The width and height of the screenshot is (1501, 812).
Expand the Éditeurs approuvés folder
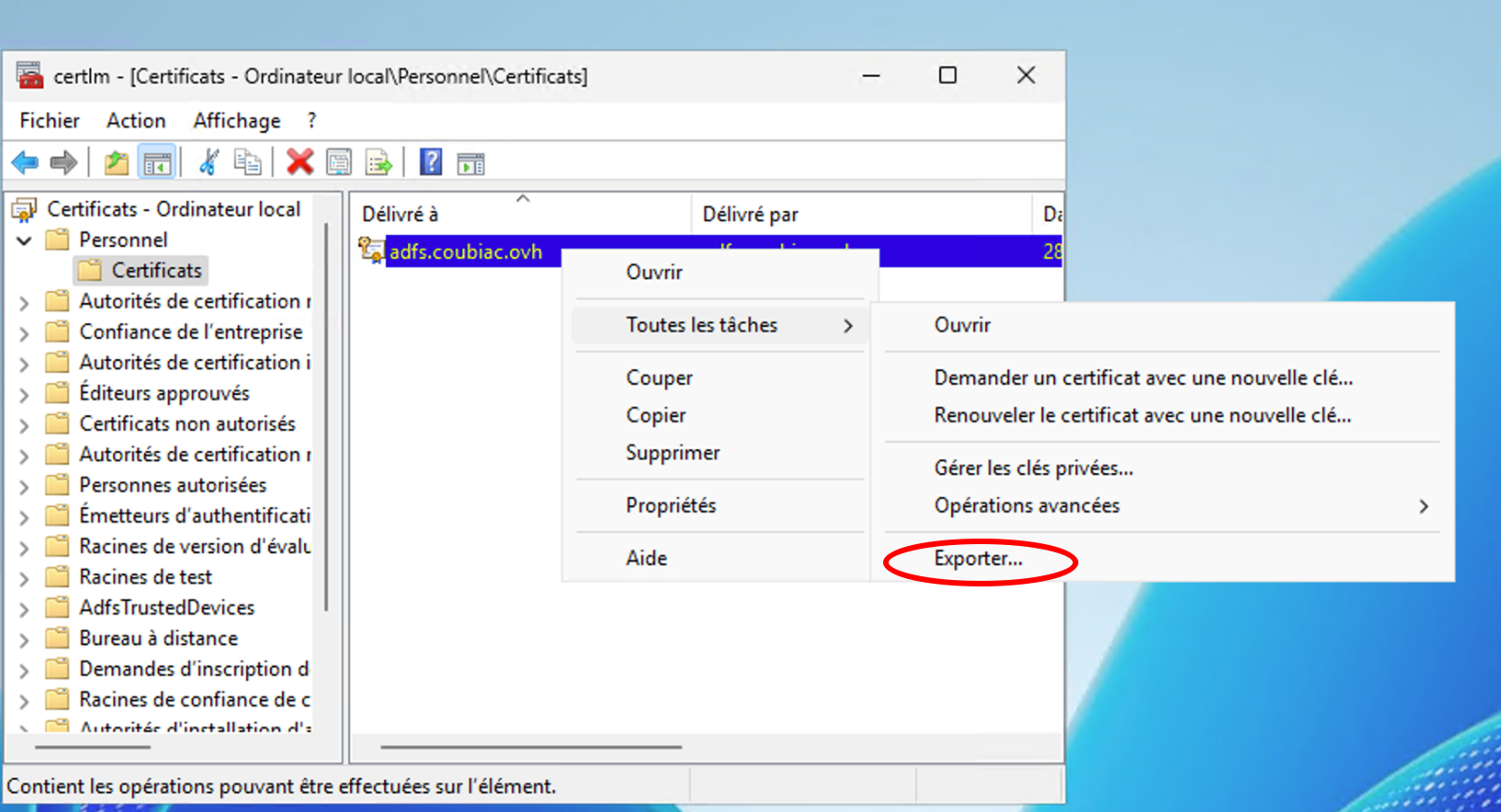coord(25,395)
